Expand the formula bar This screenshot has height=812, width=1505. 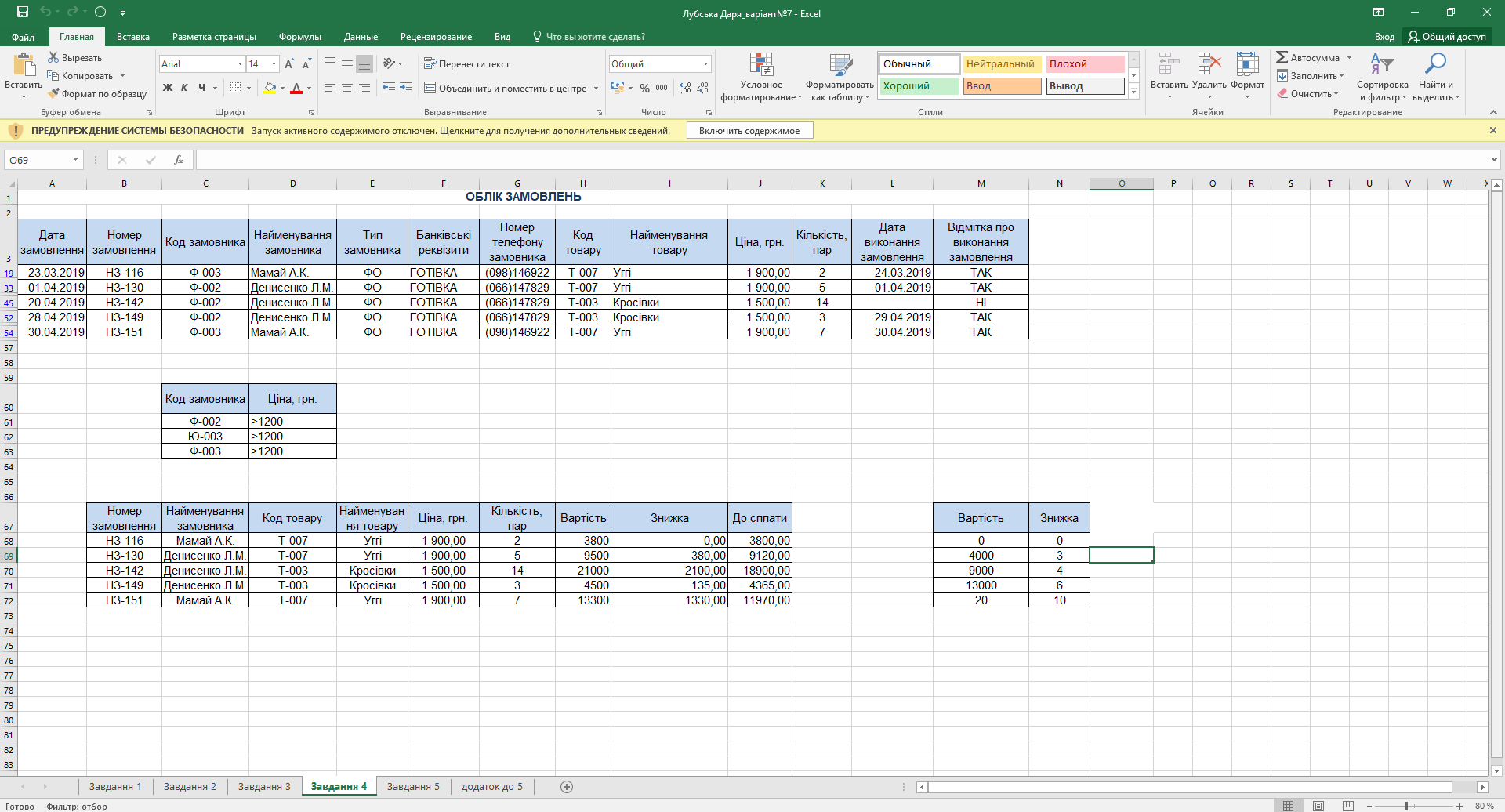click(x=1494, y=160)
